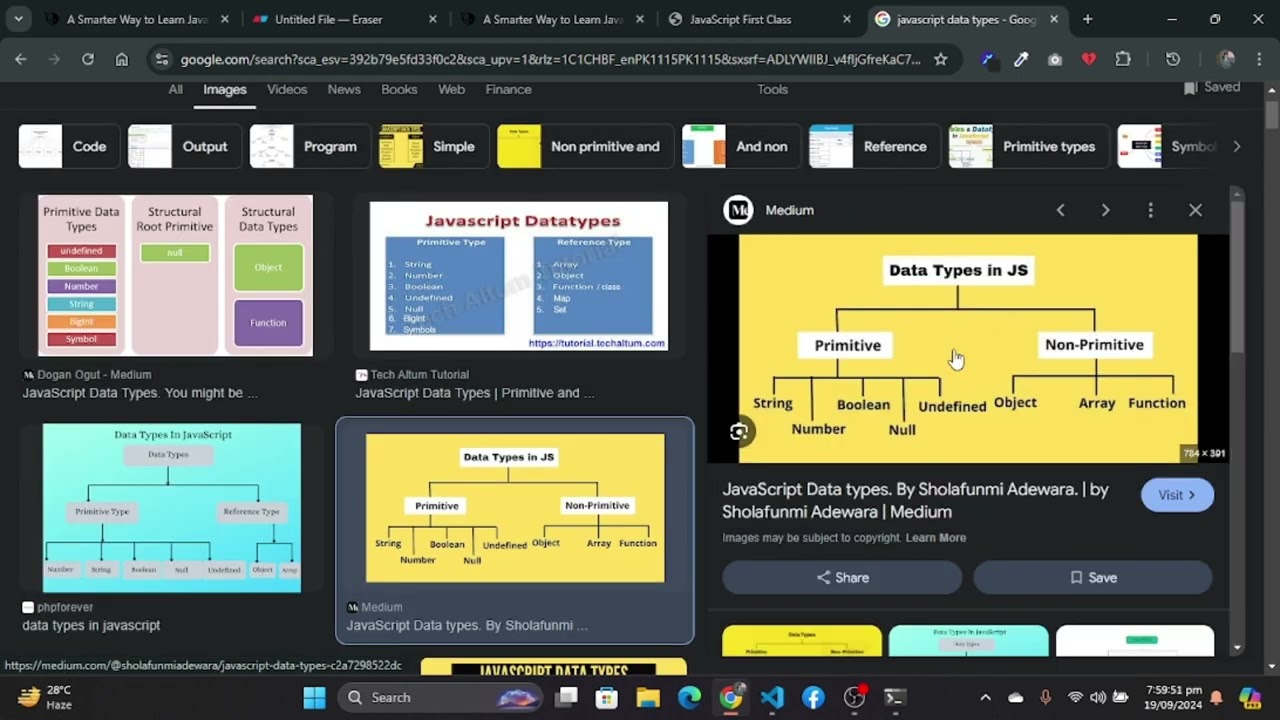Open the clock showing 7:59:51 pm
1280x720 pixels.
(x=1168, y=697)
